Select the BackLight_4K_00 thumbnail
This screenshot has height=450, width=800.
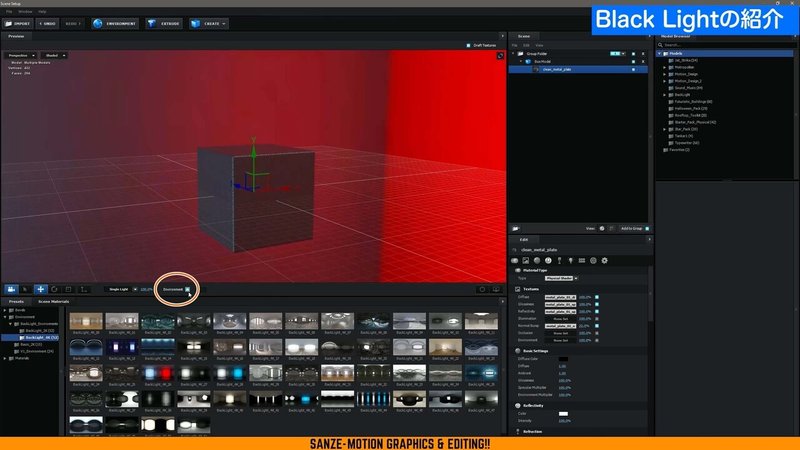coord(86,321)
